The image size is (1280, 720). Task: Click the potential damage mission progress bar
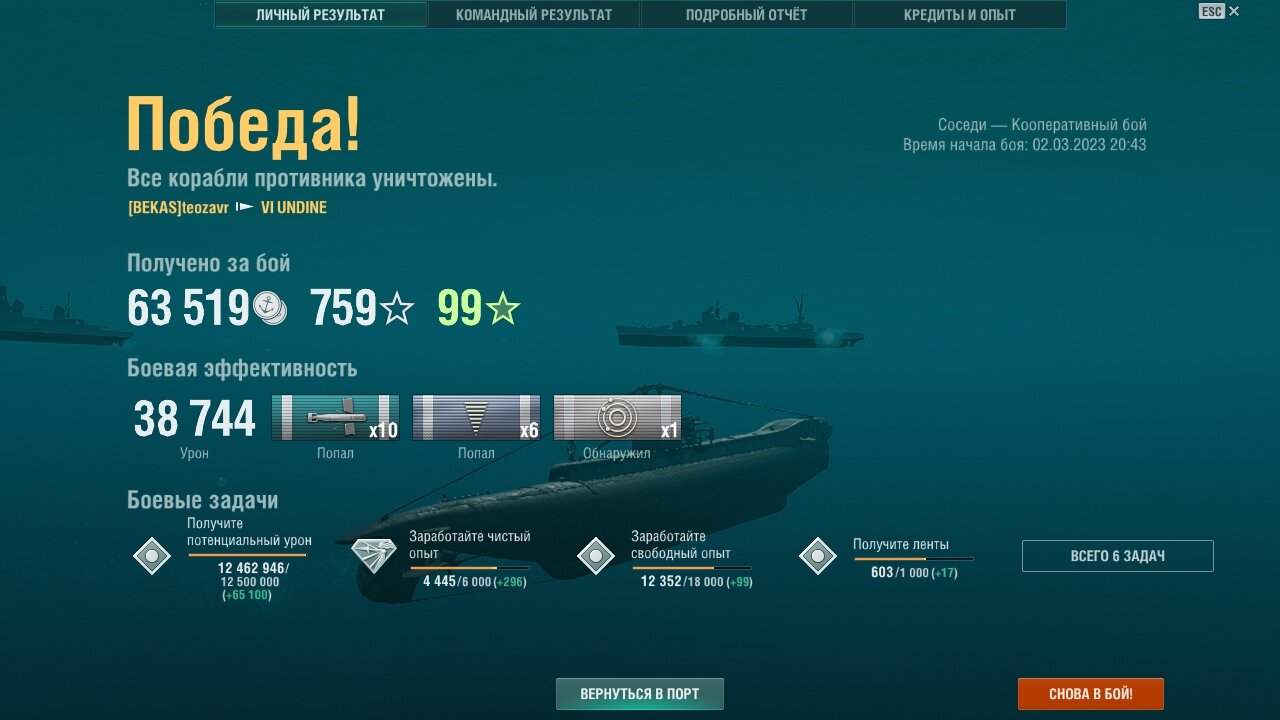coord(248,555)
